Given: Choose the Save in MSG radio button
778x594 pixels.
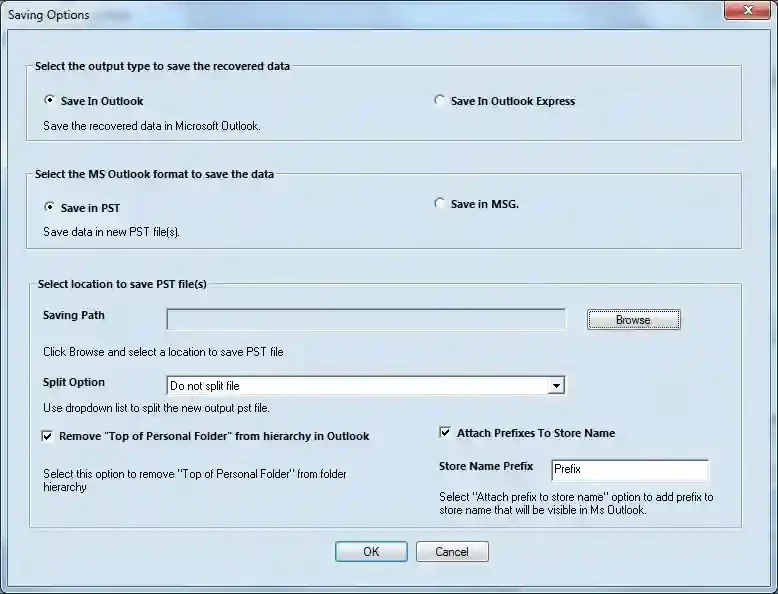Looking at the screenshot, I should (439, 204).
